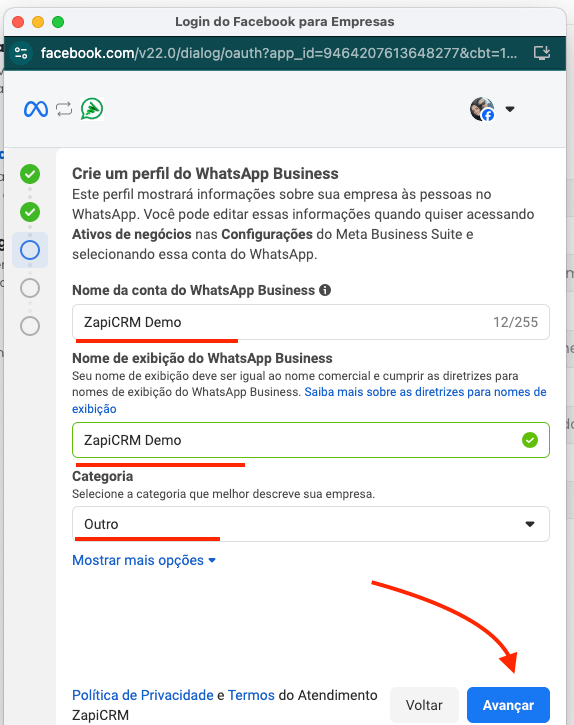Click the install app icon in address bar
Screen dimensions: 574x725
pyautogui.click(x=542, y=53)
